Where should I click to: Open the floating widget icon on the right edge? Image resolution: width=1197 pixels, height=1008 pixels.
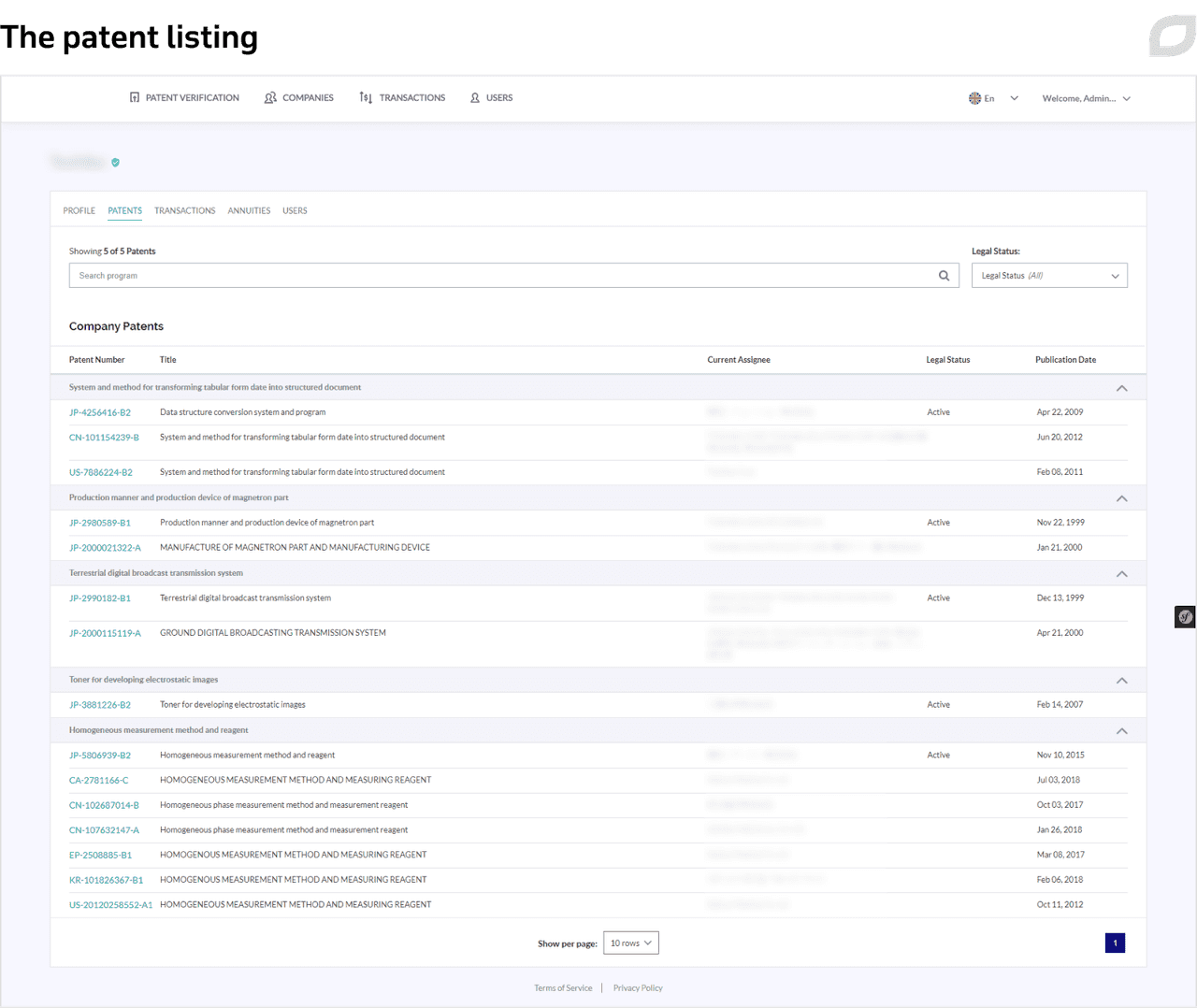1185,616
